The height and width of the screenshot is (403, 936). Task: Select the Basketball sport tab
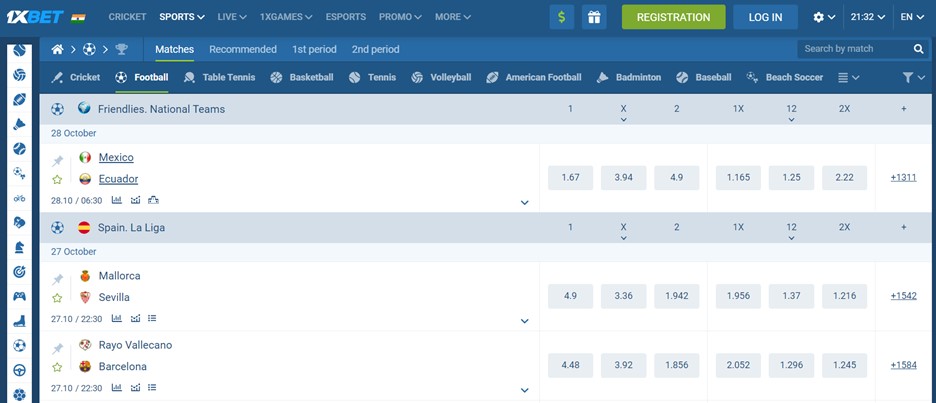(301, 78)
